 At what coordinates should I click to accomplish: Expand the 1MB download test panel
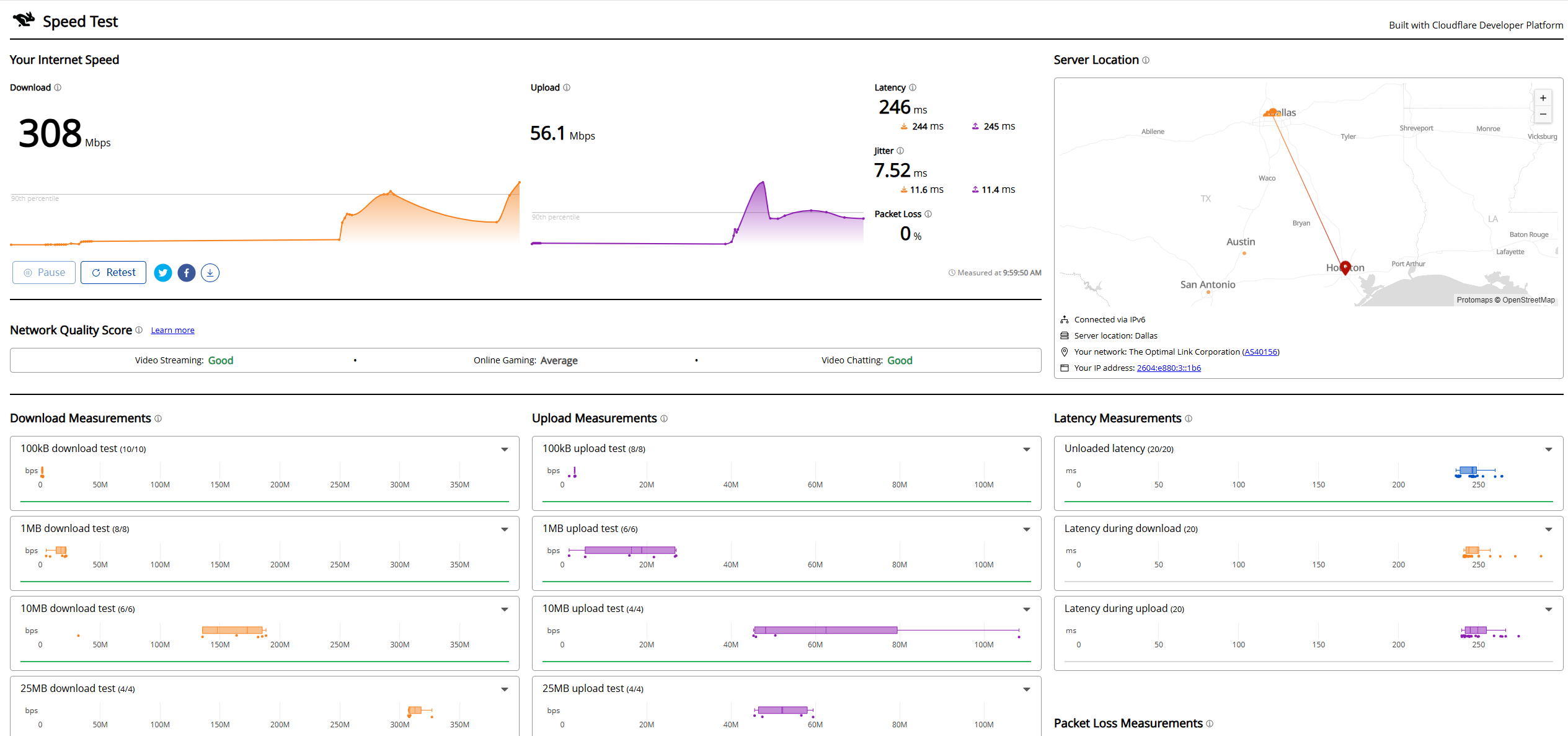[x=505, y=530]
